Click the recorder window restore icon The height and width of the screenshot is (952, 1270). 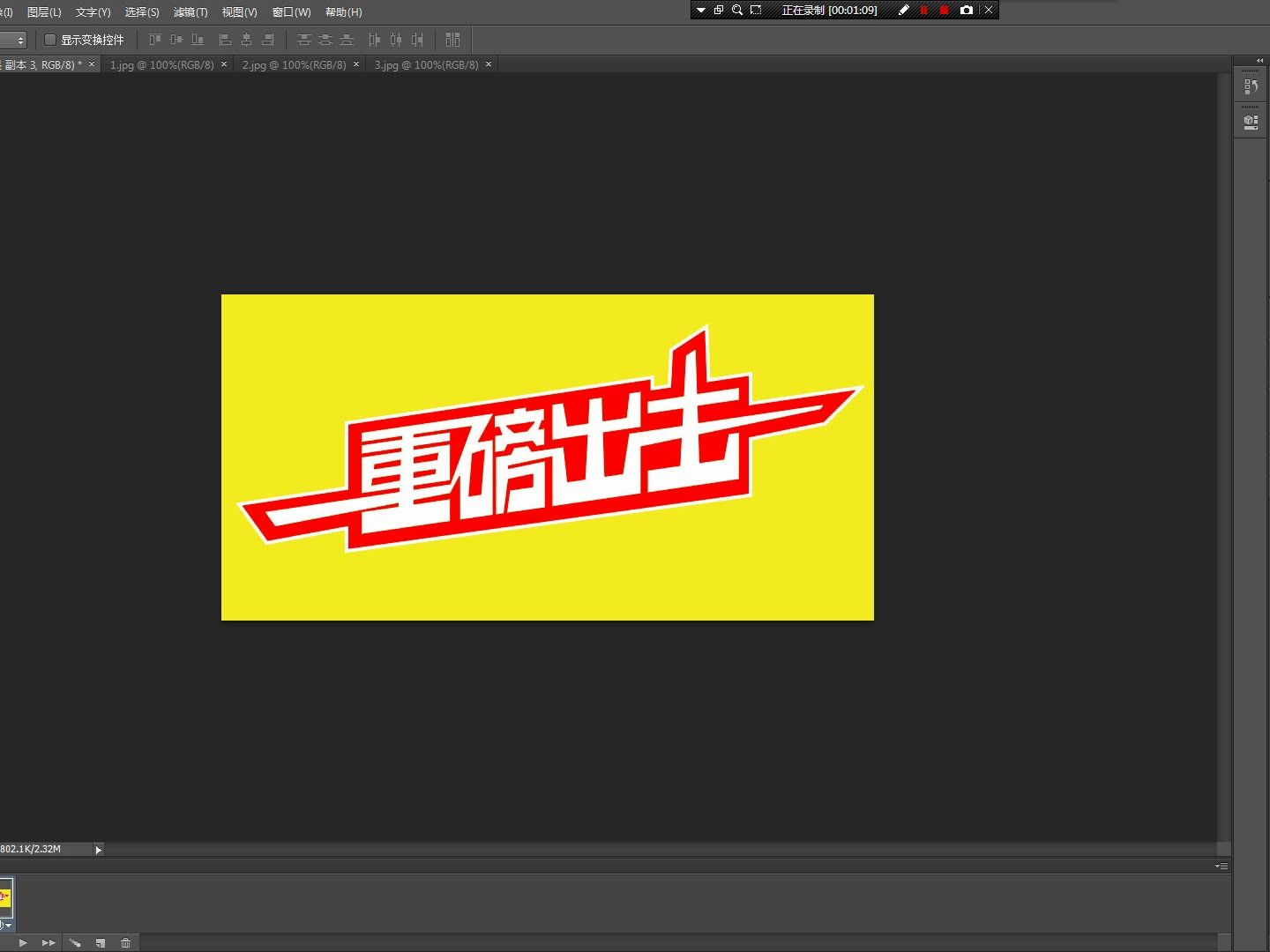point(719,11)
